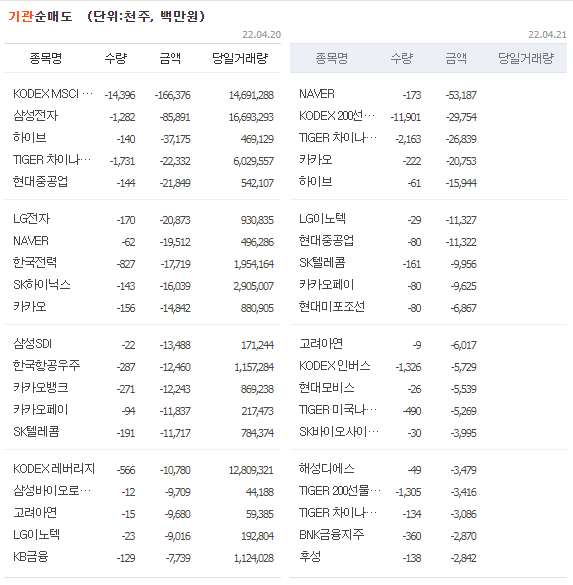Open NAVER link in 22.04.20 table
Screen dimensions: 573x585
coord(31,241)
